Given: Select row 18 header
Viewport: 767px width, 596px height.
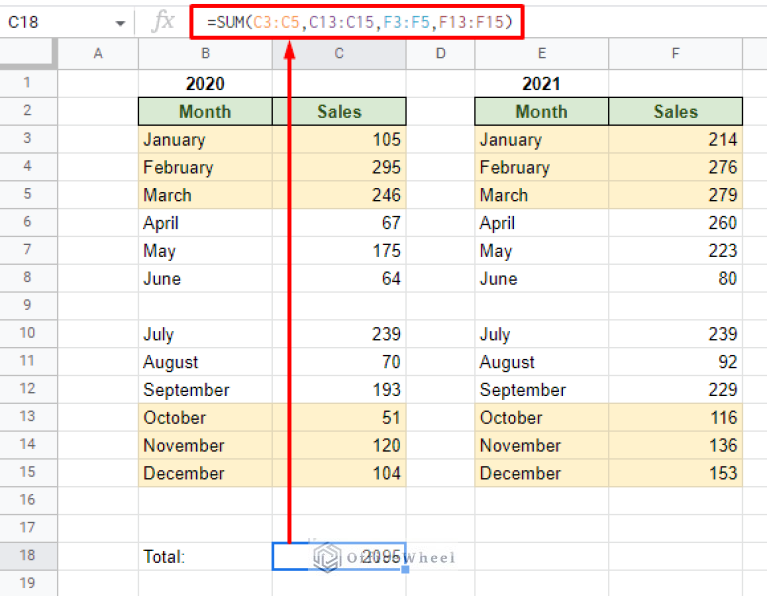Looking at the screenshot, I should [x=27, y=557].
